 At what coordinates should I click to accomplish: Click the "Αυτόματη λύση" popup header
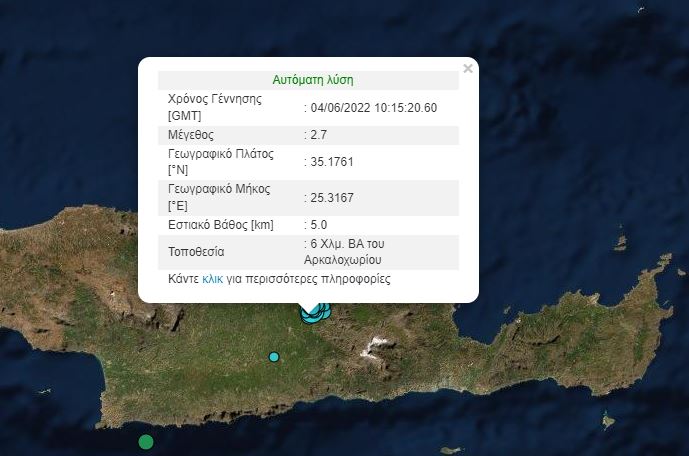(x=312, y=80)
